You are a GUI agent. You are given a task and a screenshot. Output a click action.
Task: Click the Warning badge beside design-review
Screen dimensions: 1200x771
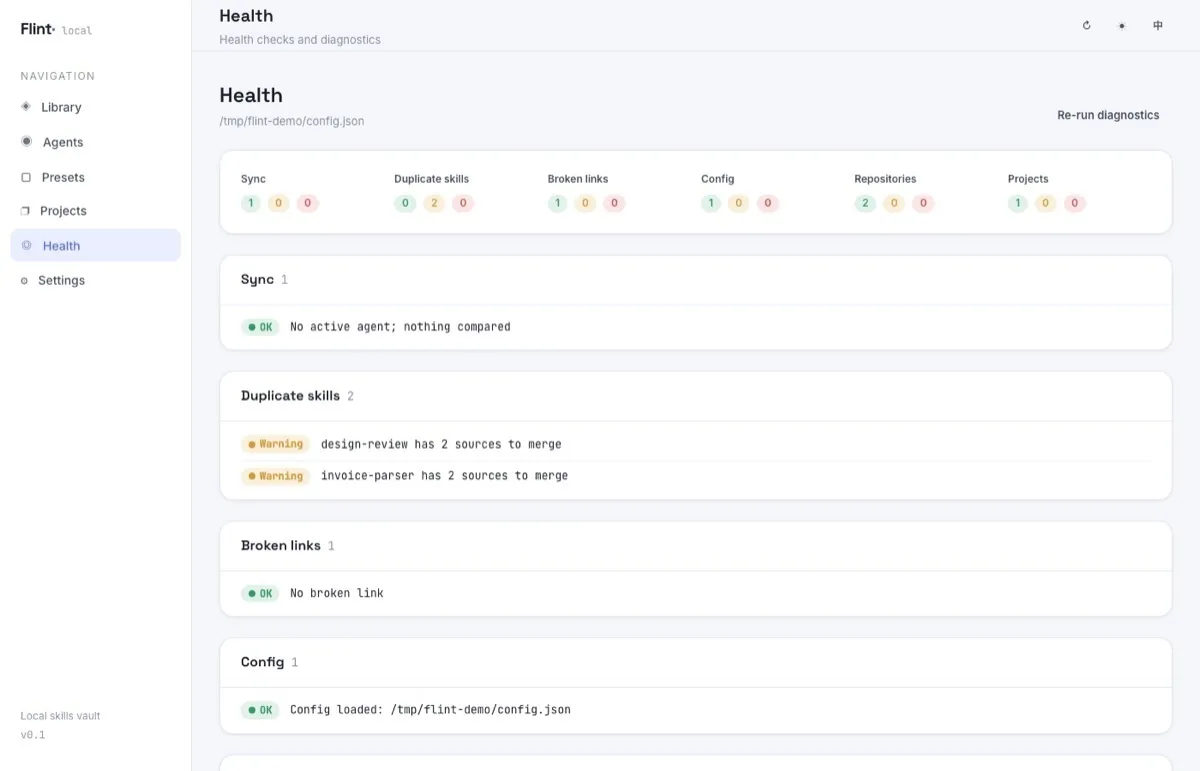click(x=275, y=444)
